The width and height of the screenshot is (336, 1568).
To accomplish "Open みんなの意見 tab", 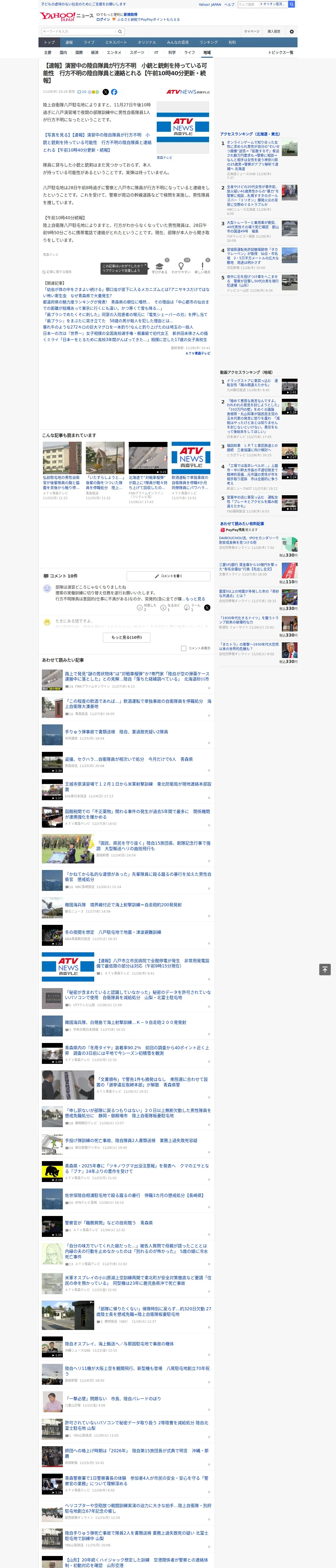I will click(177, 43).
